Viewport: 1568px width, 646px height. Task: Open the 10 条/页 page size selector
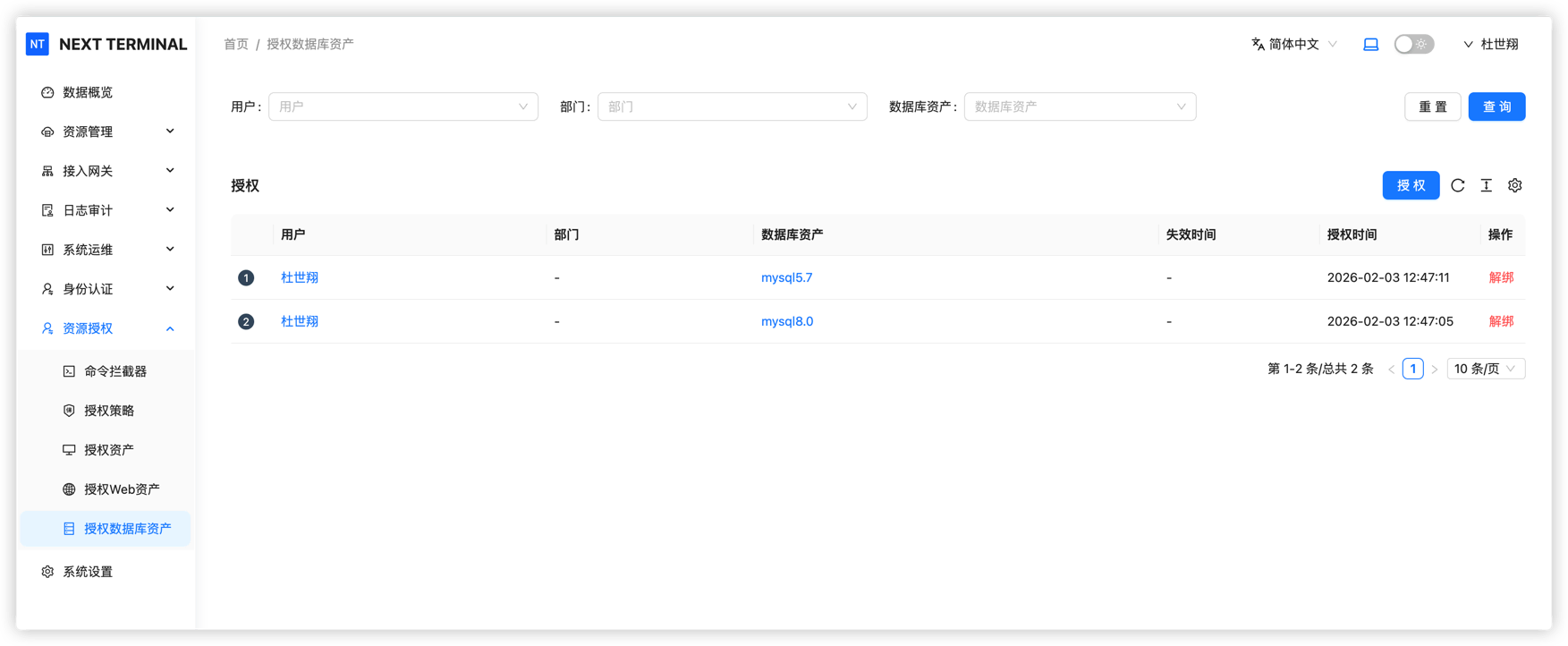1485,369
